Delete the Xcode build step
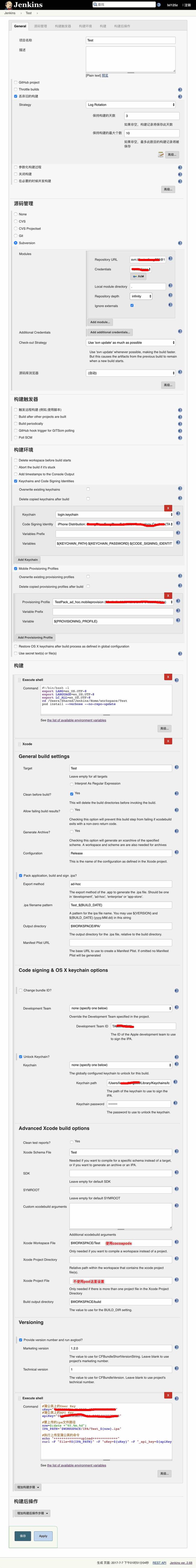The width and height of the screenshot is (196, 1568). 168,741
